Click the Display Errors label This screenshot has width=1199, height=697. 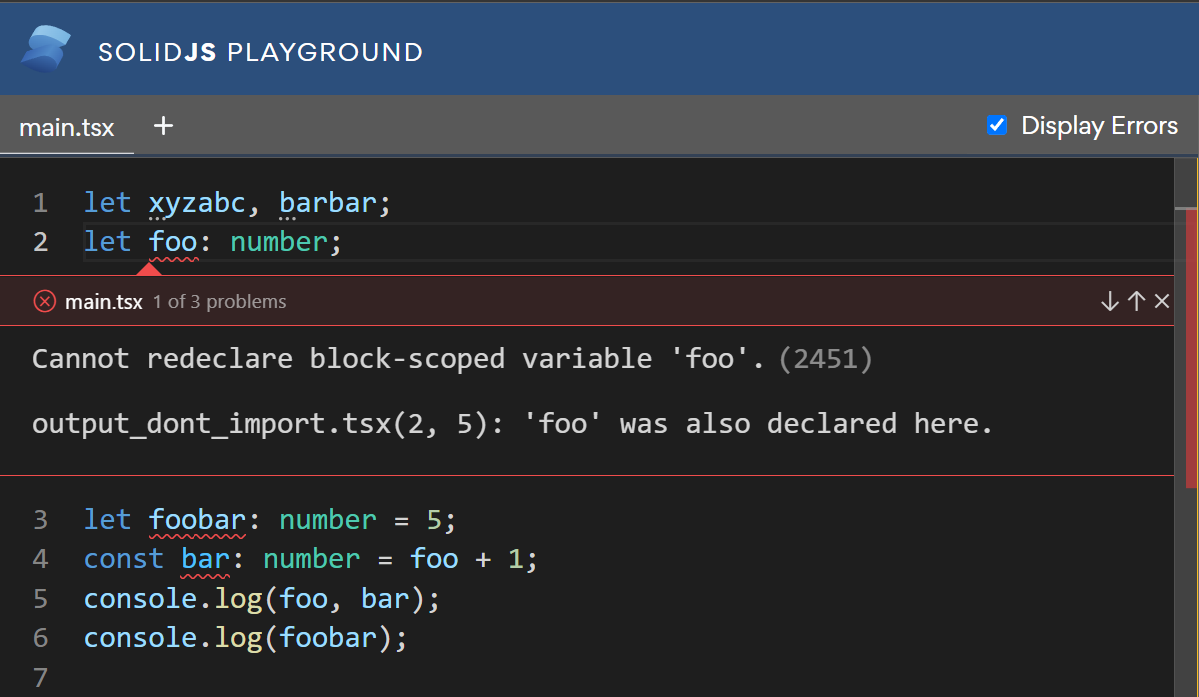[1099, 126]
